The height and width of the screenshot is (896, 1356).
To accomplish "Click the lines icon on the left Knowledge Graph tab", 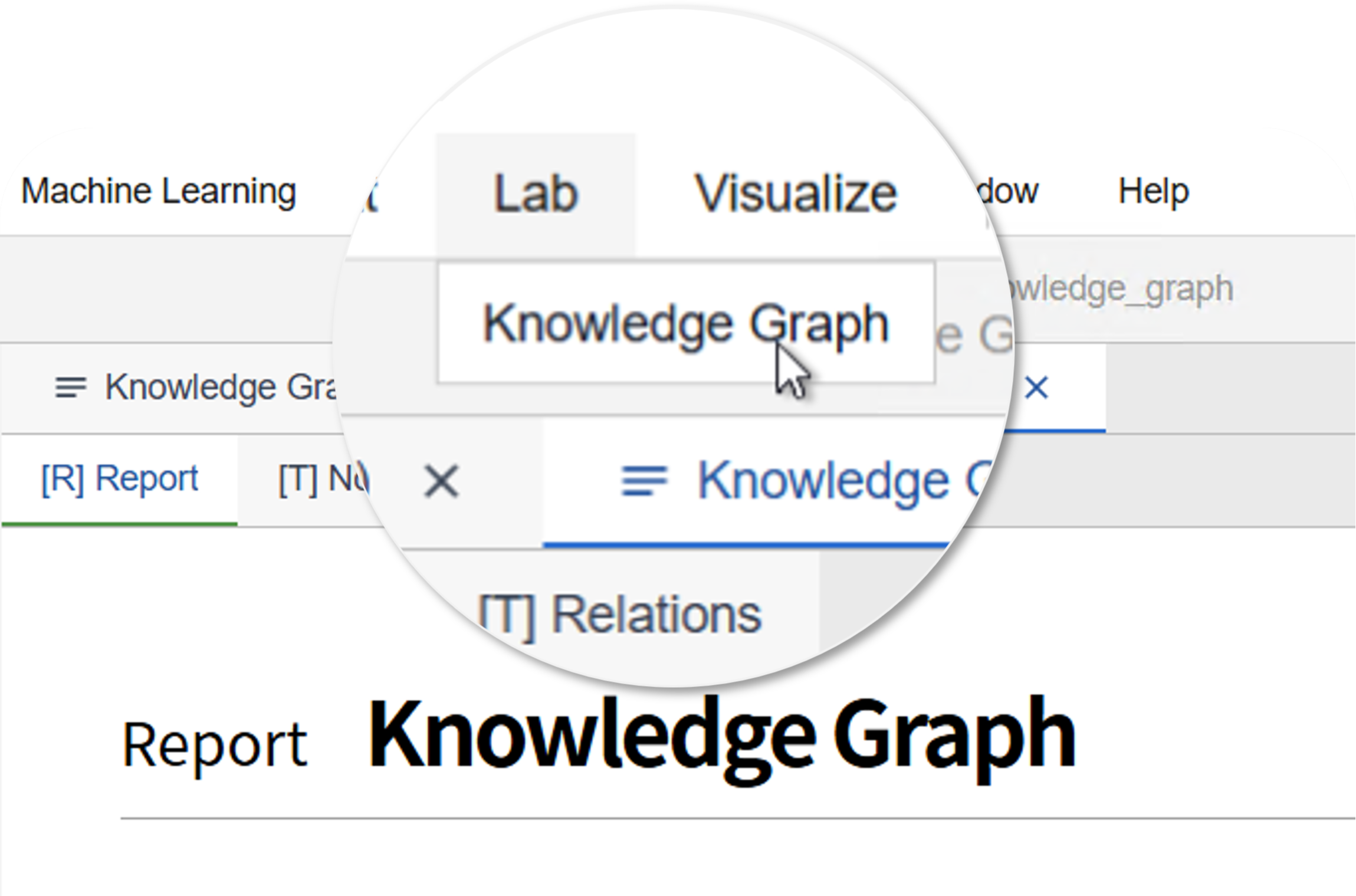I will 71,388.
